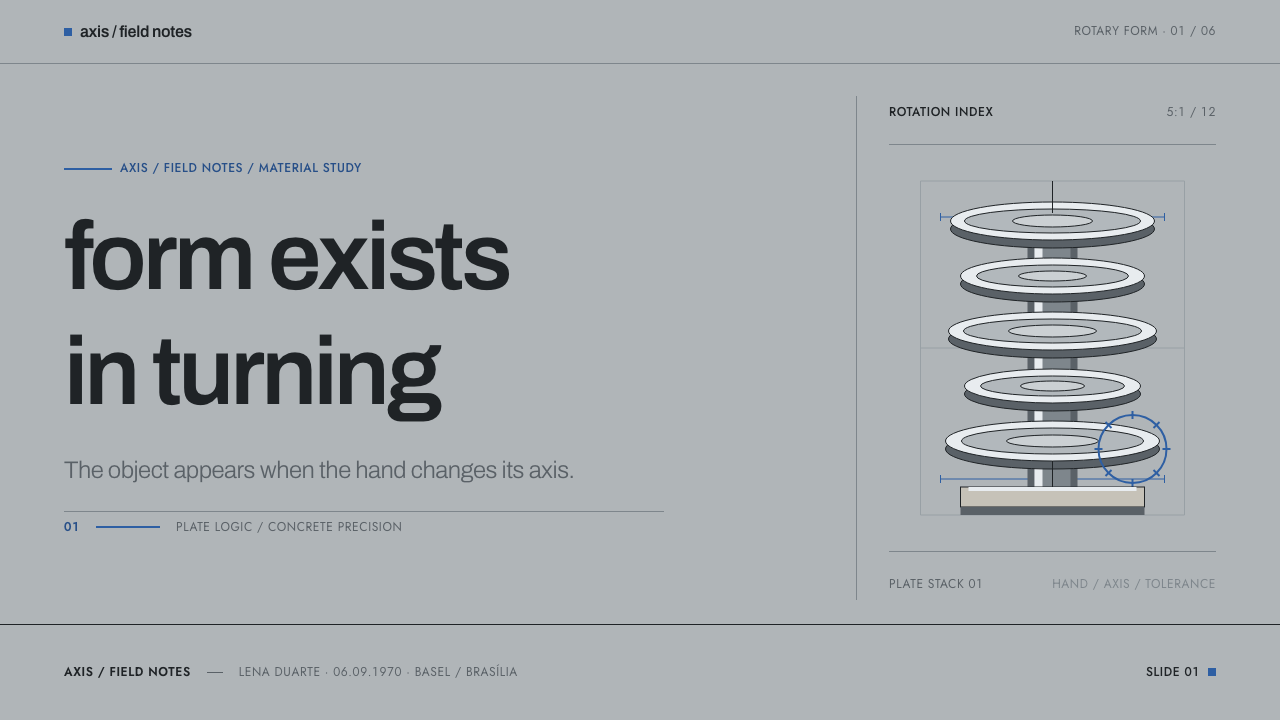Image resolution: width=1280 pixels, height=720 pixels.
Task: Click PLATE LOGIC / CONCRETE PRECISION caption
Action: tap(289, 527)
